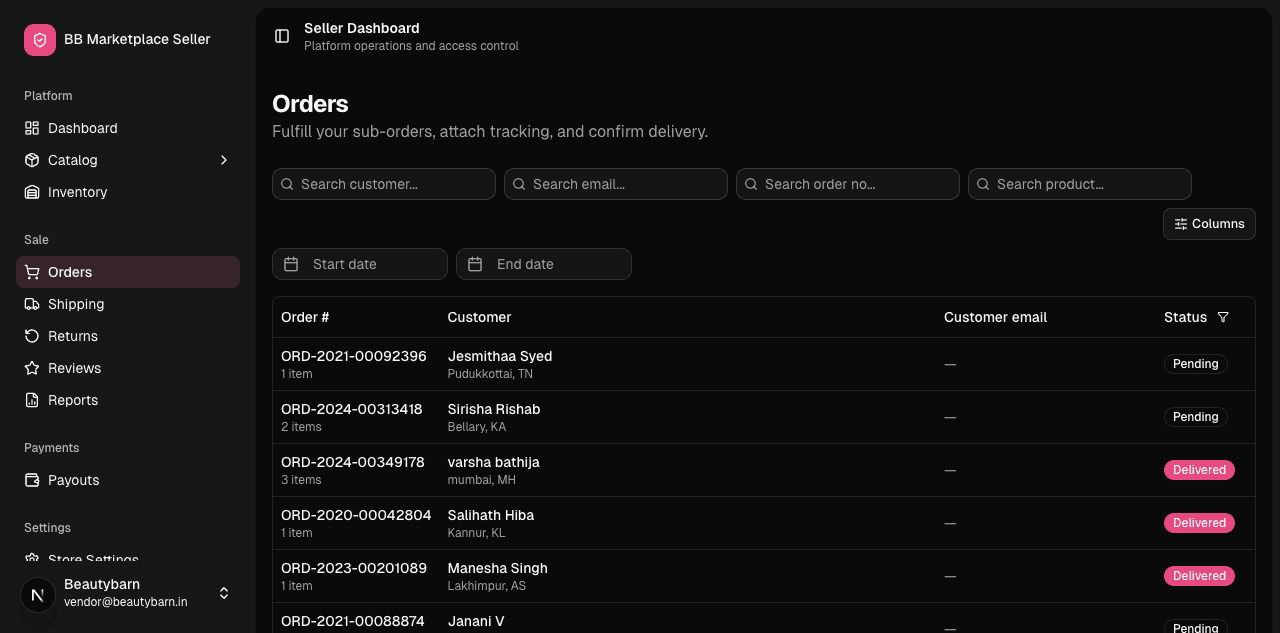Click customer name Sirisha Rishab

494,409
